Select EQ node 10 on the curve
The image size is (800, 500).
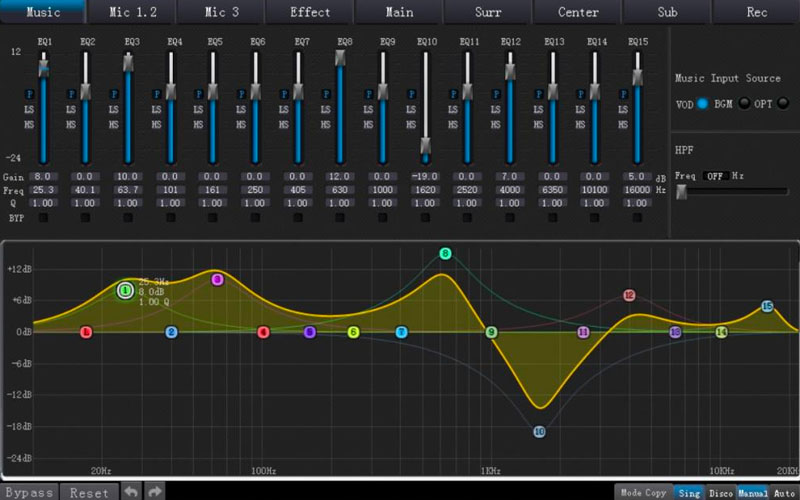pos(539,432)
